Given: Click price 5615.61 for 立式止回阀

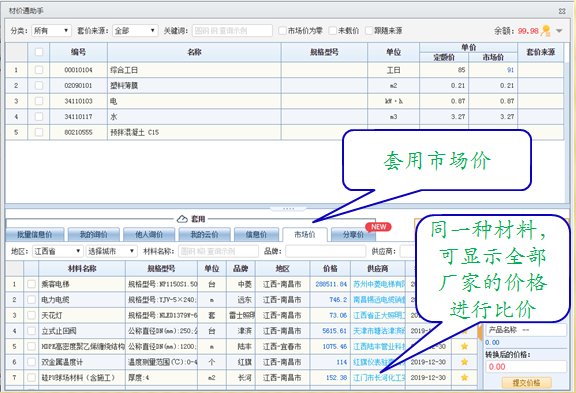Looking at the screenshot, I should point(334,331).
